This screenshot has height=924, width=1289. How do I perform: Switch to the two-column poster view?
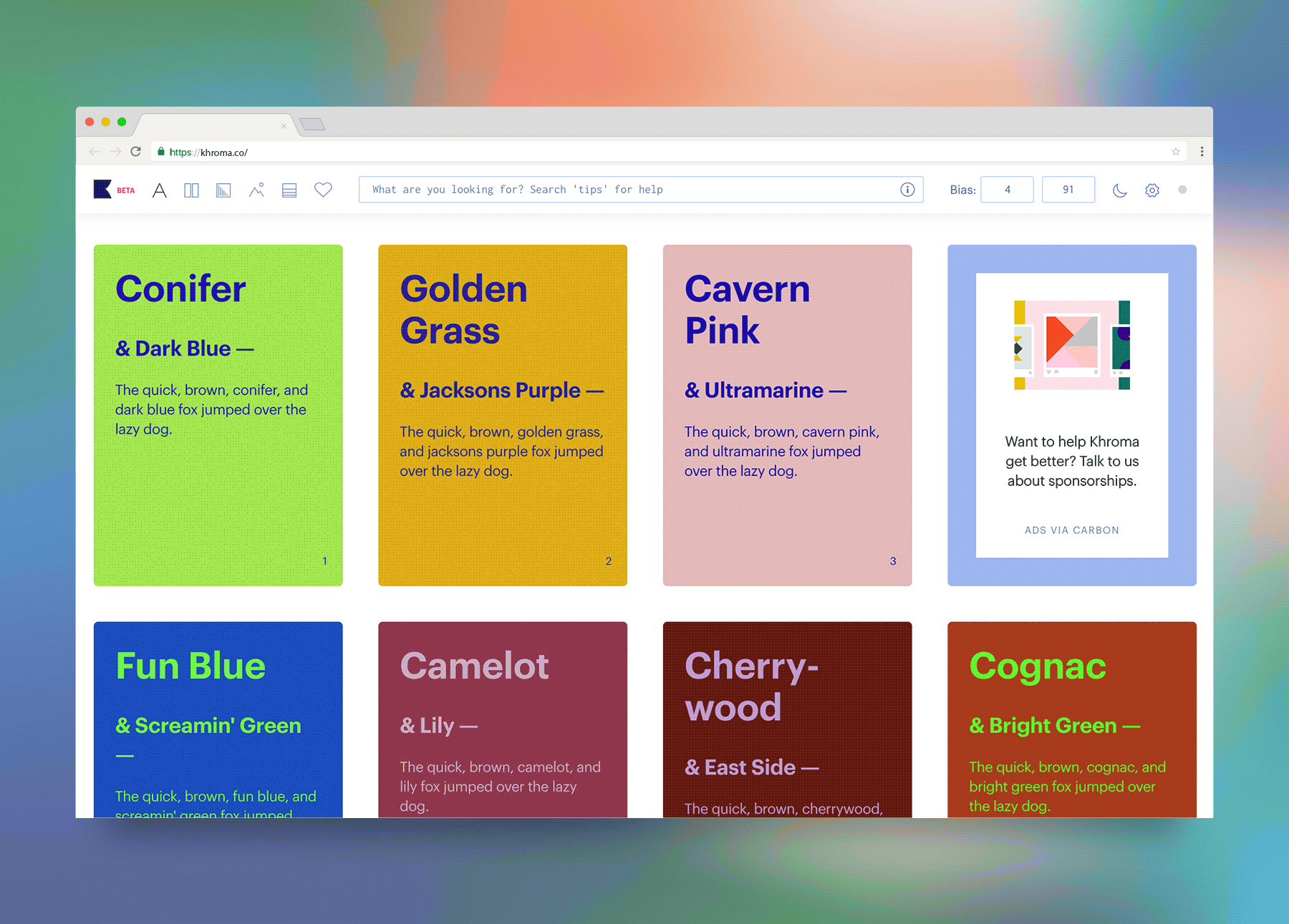click(191, 190)
